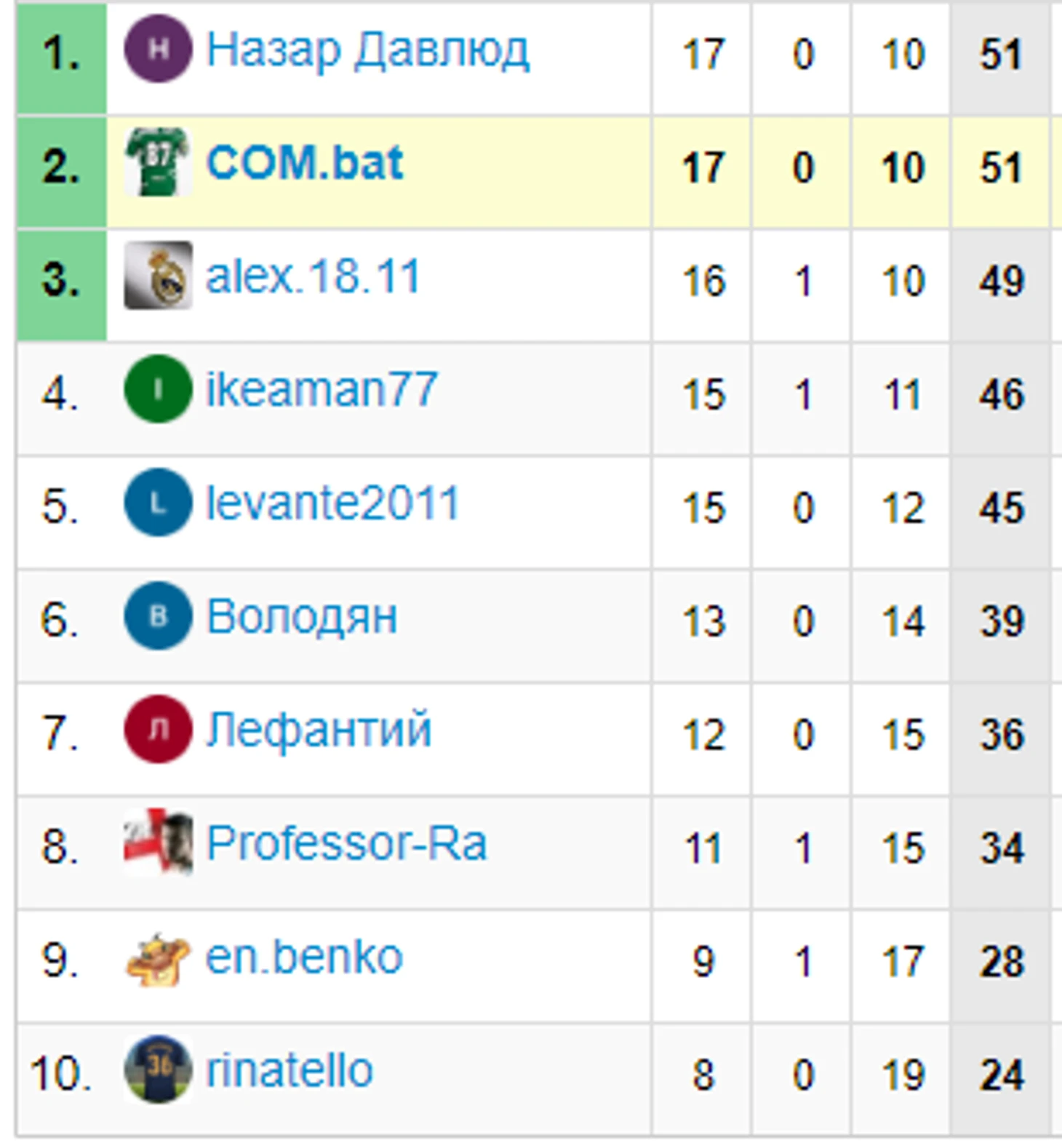Click Лефантий's red circle avatar
This screenshot has height=1148, width=1062.
tap(158, 730)
